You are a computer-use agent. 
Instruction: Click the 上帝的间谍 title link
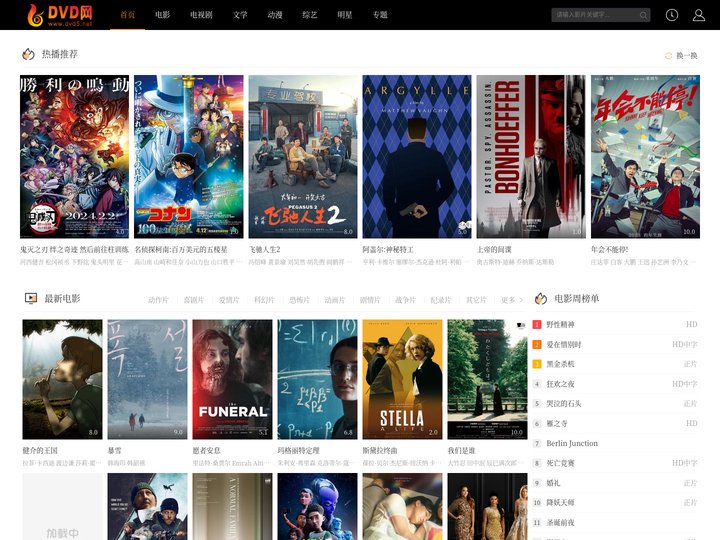[x=494, y=249]
